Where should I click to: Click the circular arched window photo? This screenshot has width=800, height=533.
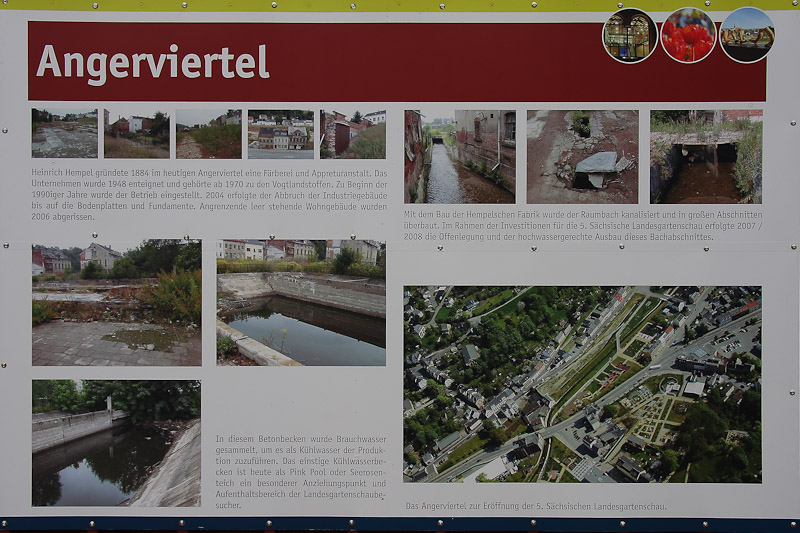coord(630,36)
